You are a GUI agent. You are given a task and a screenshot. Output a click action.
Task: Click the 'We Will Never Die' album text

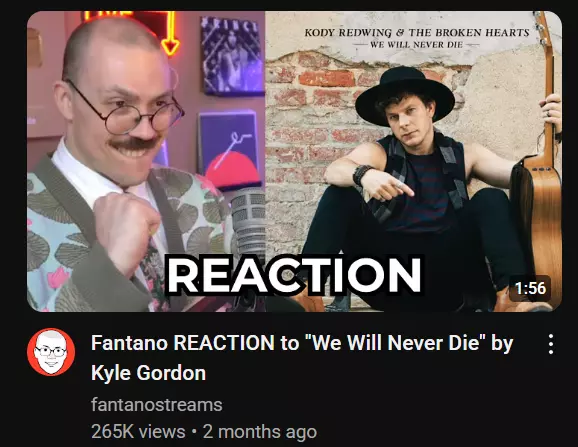[416, 45]
